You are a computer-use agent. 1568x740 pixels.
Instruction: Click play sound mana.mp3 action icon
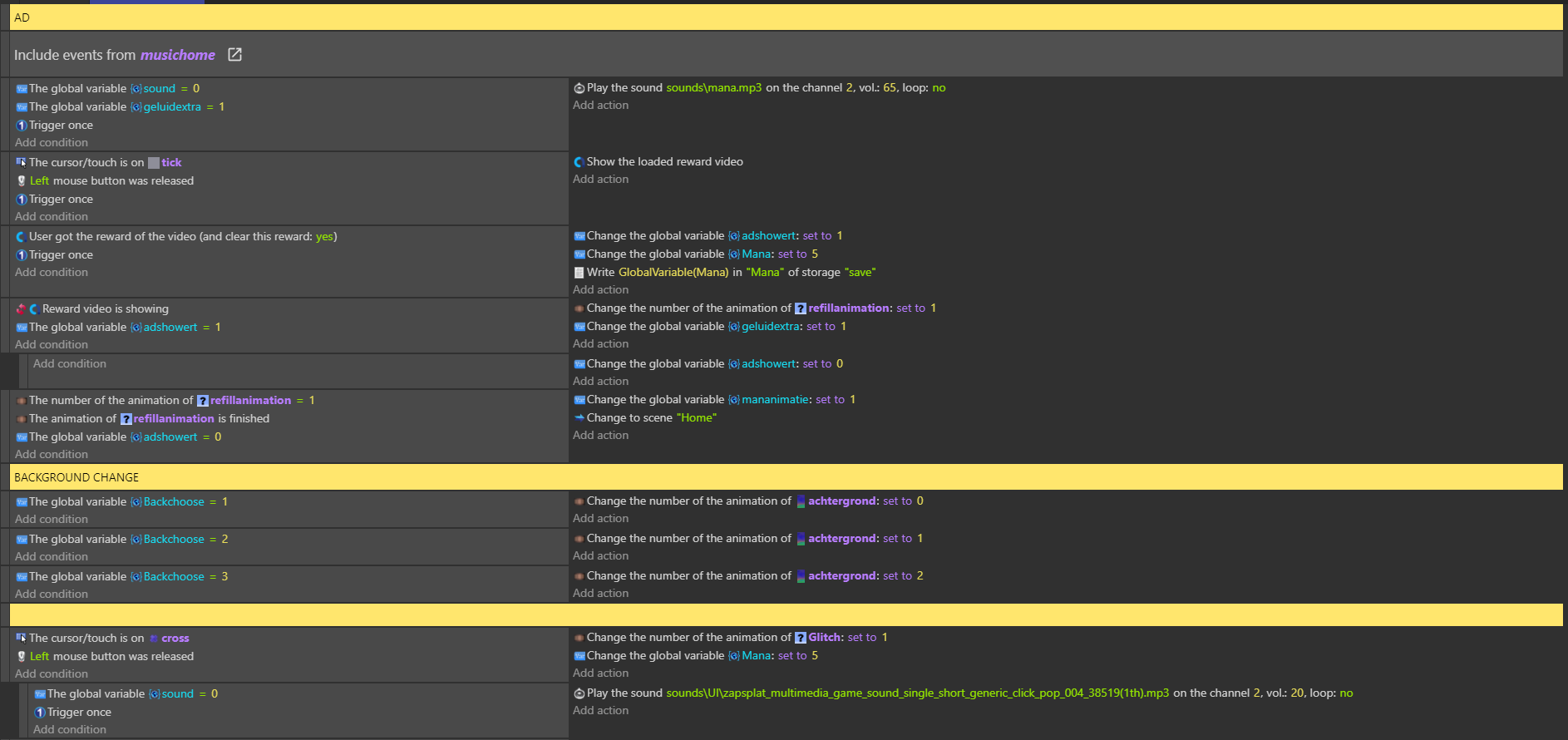(x=579, y=88)
